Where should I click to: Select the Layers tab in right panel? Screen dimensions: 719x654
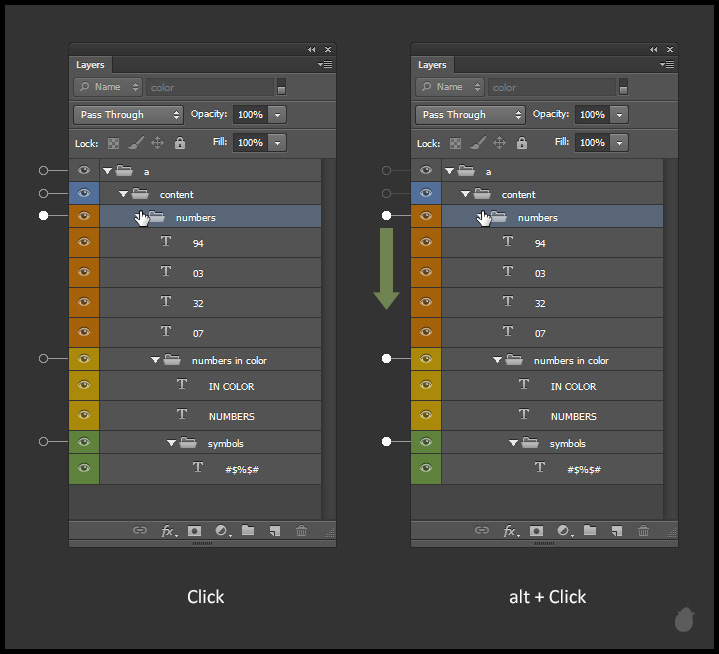tap(432, 65)
